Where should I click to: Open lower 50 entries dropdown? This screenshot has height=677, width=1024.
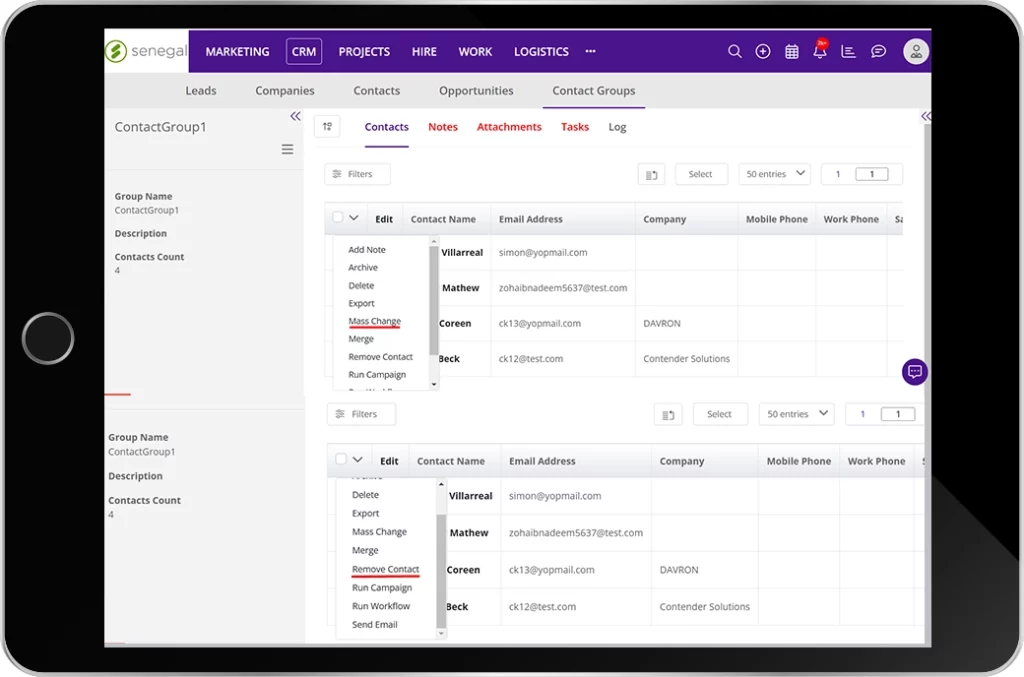796,414
